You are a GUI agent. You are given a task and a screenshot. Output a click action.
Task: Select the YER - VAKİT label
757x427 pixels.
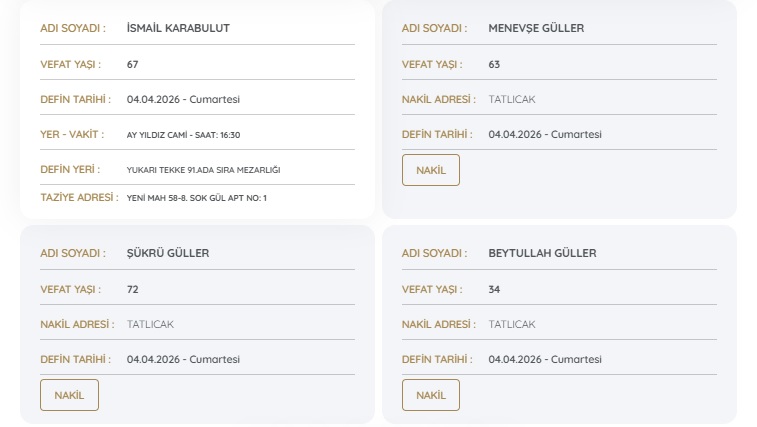73,135
